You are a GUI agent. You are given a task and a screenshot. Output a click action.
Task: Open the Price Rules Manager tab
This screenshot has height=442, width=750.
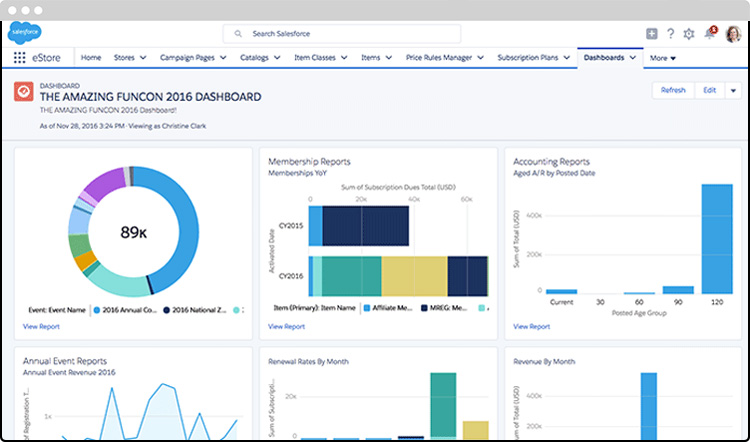pos(439,57)
